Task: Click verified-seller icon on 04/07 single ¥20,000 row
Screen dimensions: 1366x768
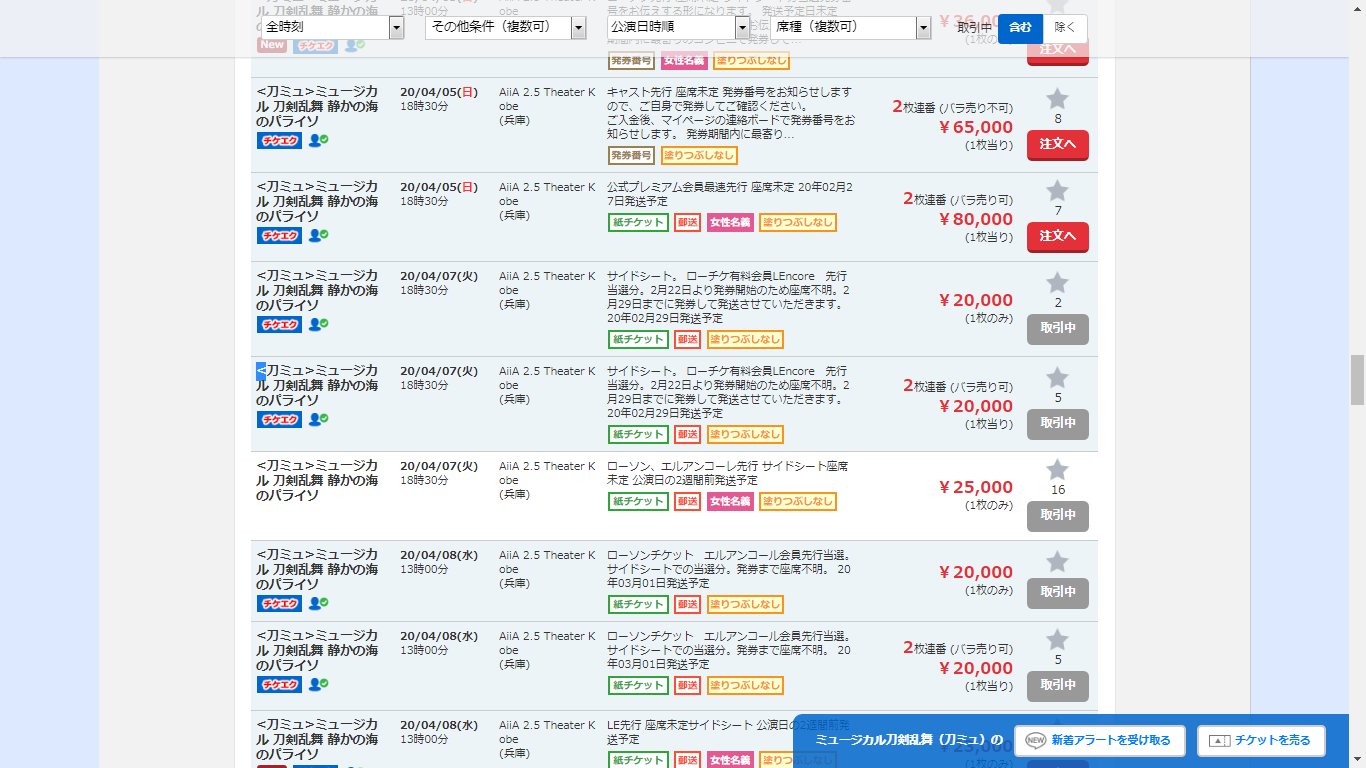Action: click(318, 324)
